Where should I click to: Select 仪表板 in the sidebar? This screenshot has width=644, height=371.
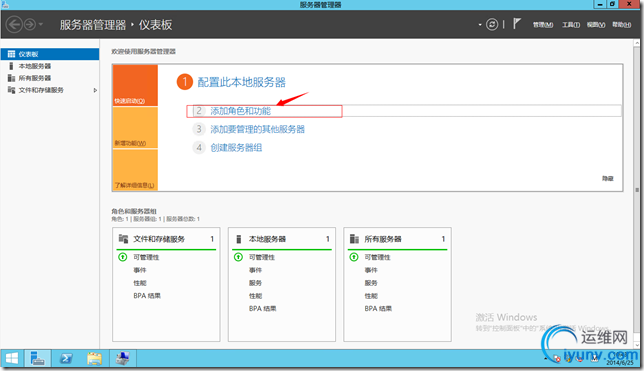click(x=50, y=54)
